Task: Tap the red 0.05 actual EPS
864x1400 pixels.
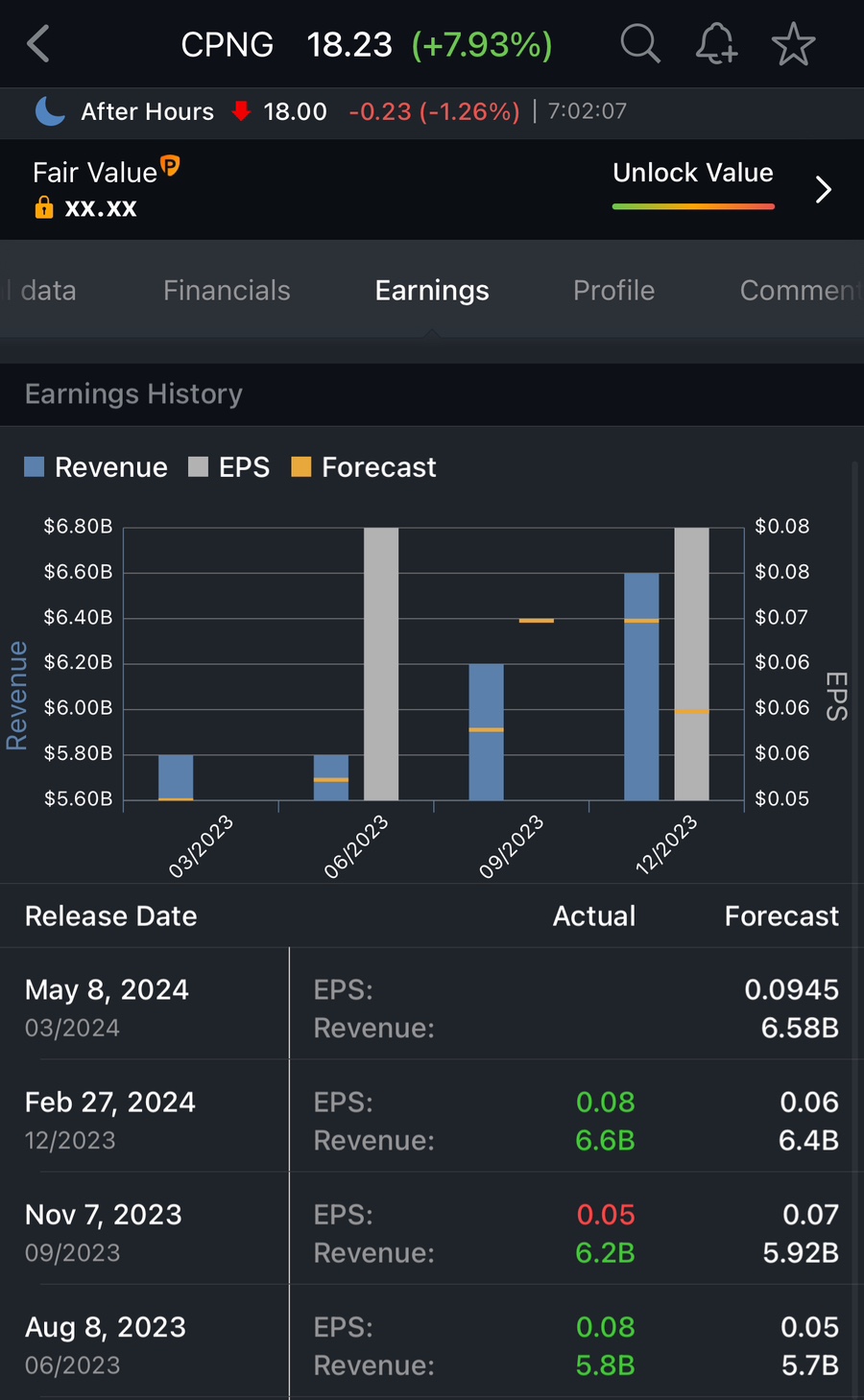Action: click(606, 1214)
